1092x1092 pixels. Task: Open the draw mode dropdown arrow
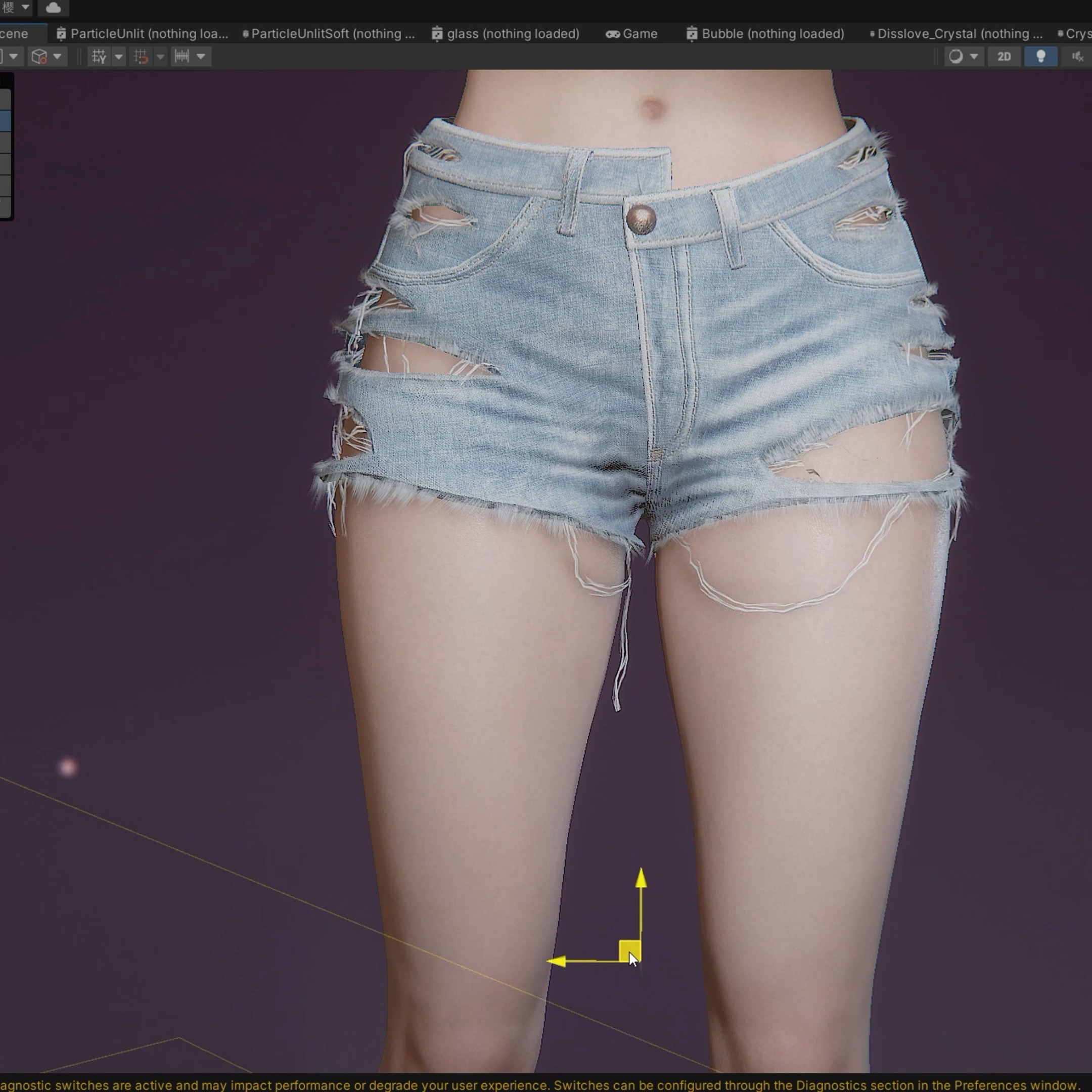(x=974, y=57)
